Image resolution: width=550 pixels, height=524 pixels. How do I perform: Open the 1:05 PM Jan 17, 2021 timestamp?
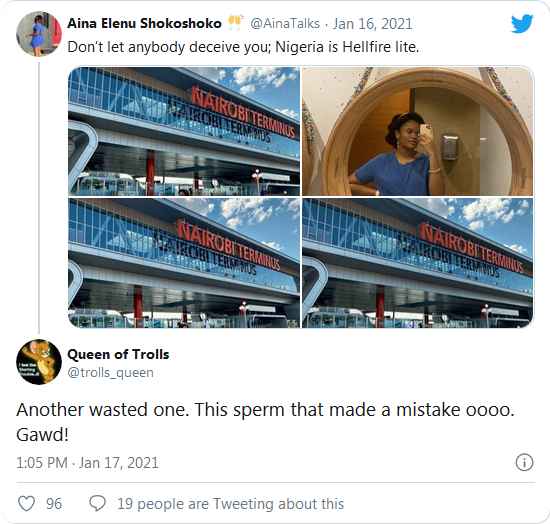click(87, 463)
